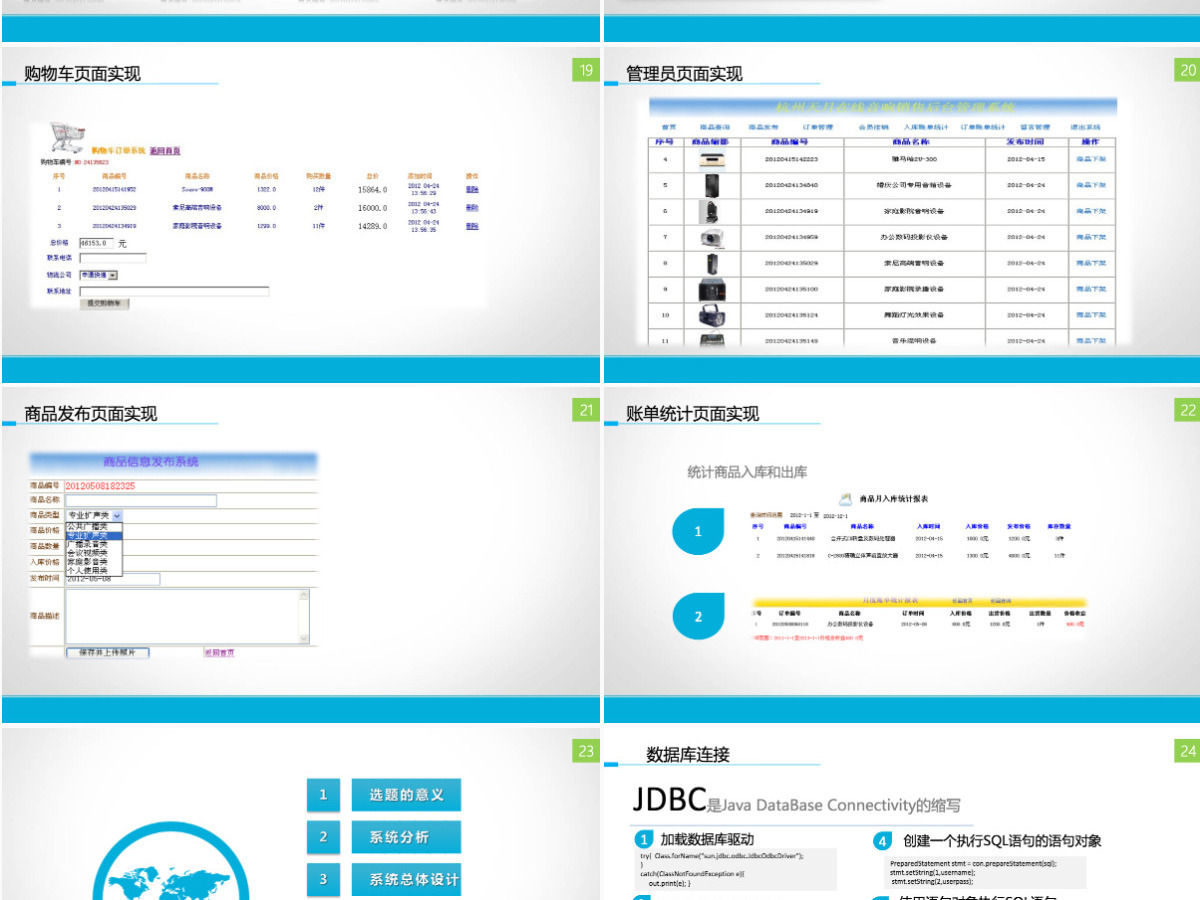The image size is (1200, 900).
Task: Click 商品下架 link for row 4
Action: pos(1091,159)
